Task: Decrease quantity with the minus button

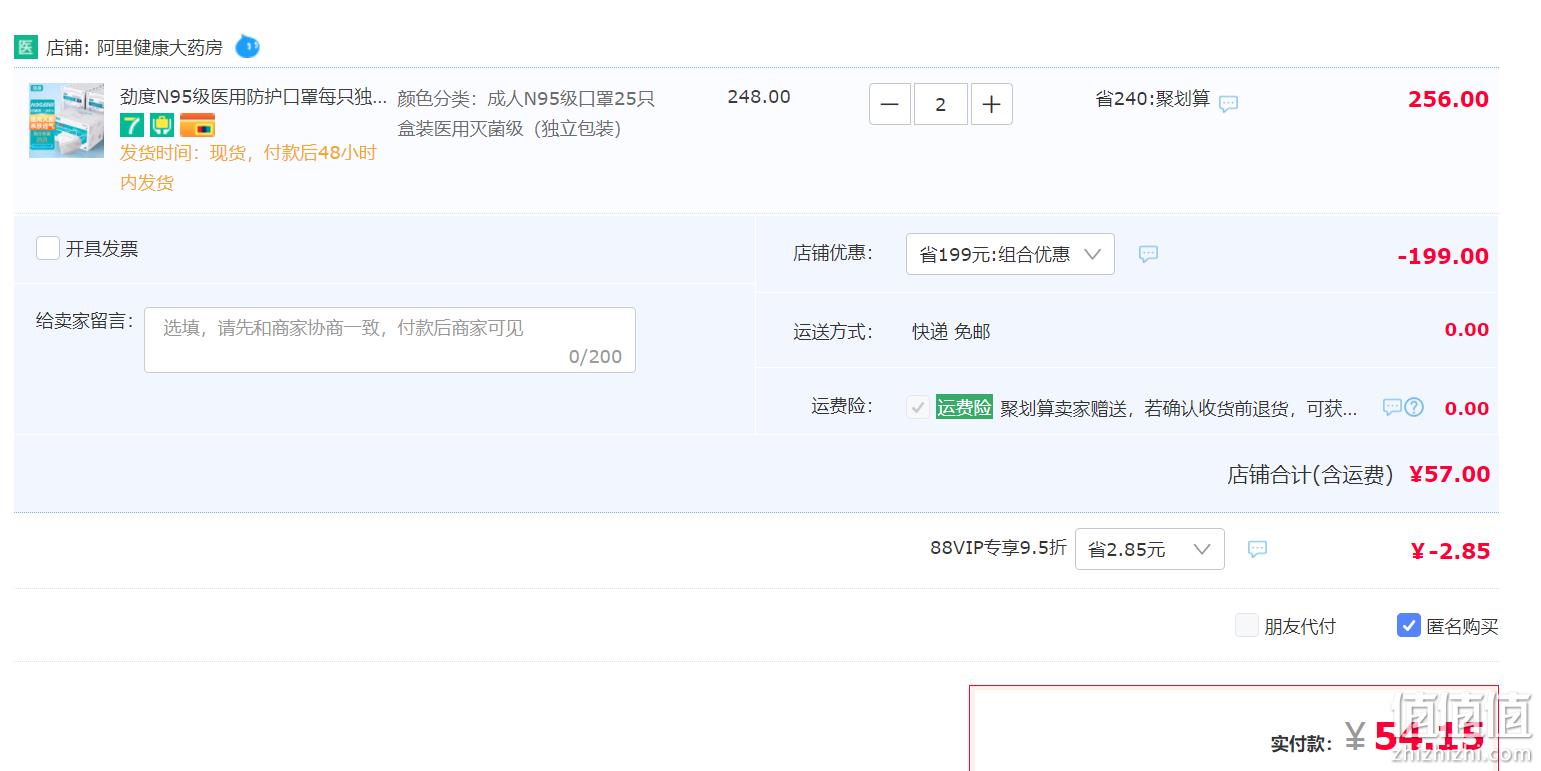Action: coord(890,104)
